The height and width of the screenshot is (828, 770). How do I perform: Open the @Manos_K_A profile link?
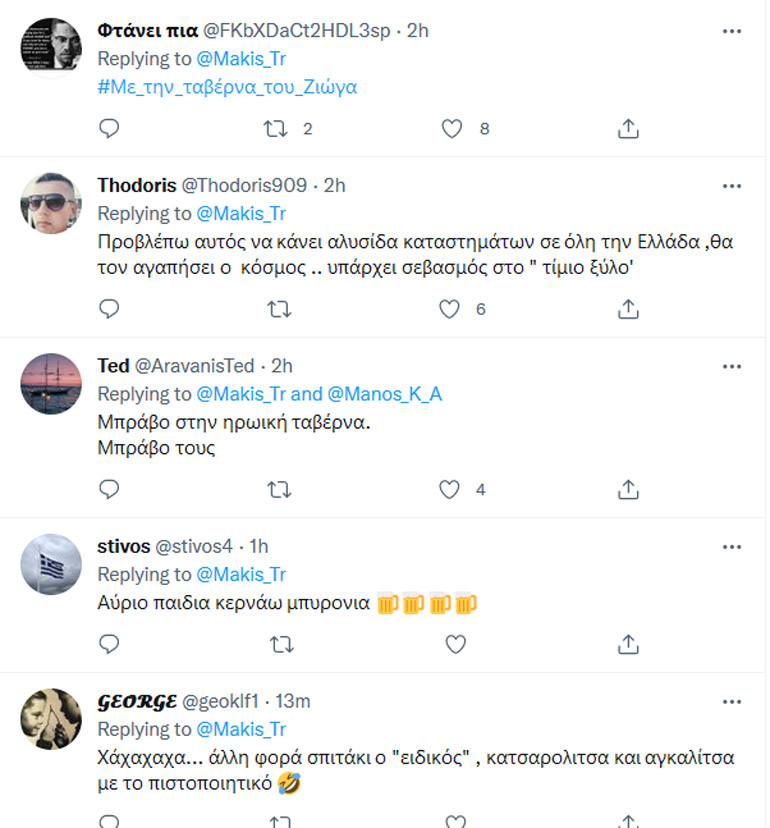click(385, 394)
